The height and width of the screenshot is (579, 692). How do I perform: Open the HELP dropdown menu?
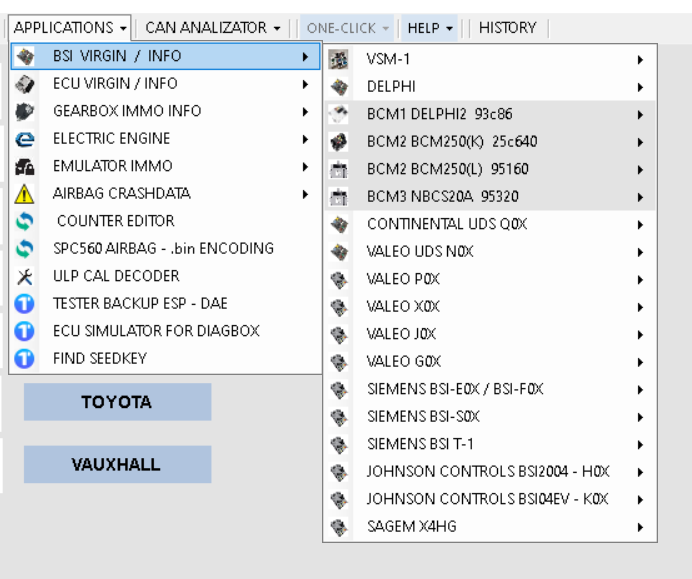coord(430,28)
